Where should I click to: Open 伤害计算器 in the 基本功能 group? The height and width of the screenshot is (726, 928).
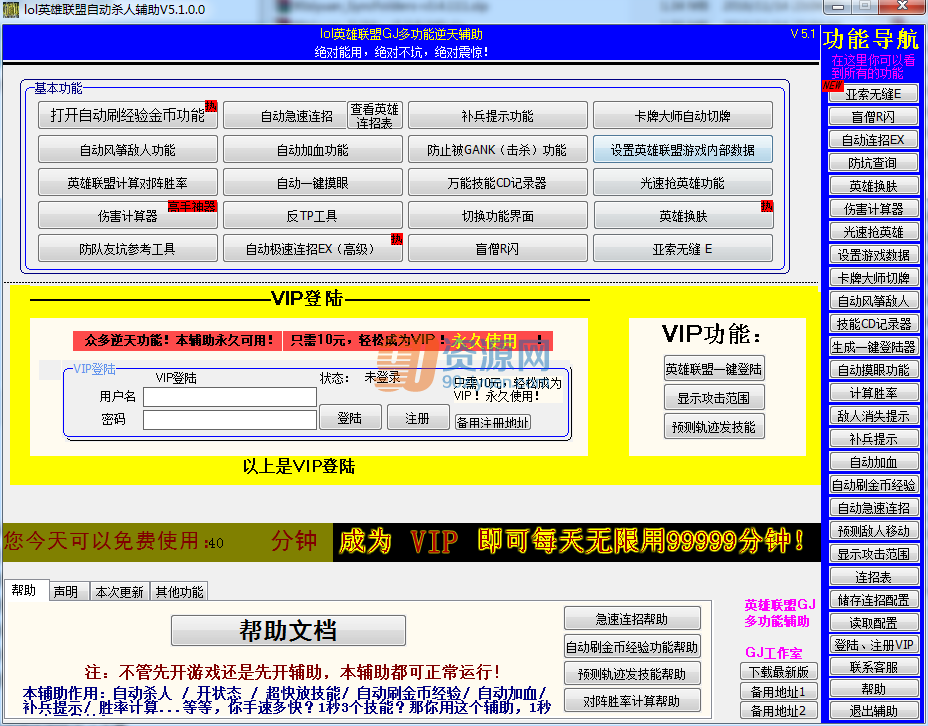[x=128, y=215]
